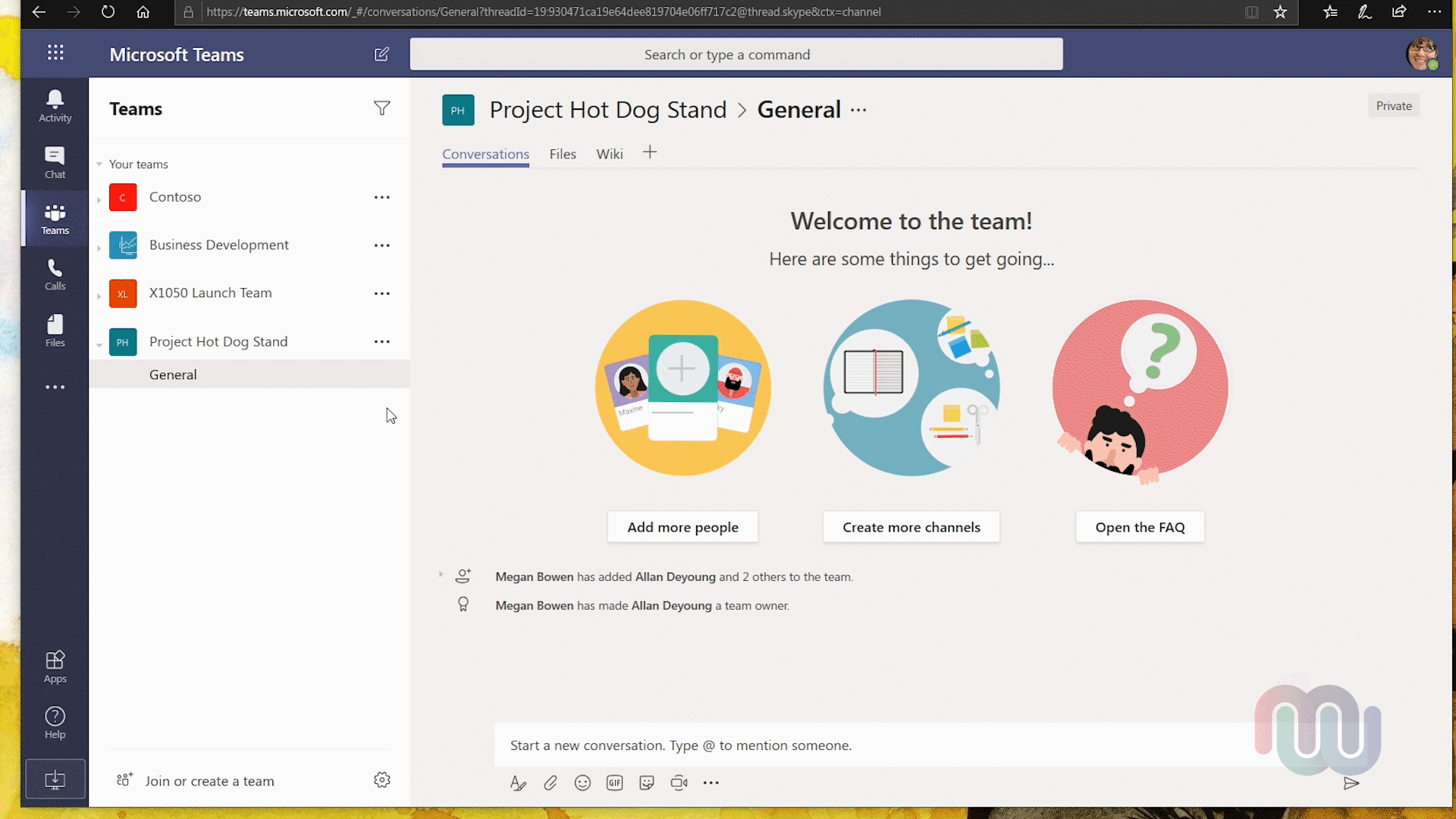Open the Chat section

click(55, 163)
